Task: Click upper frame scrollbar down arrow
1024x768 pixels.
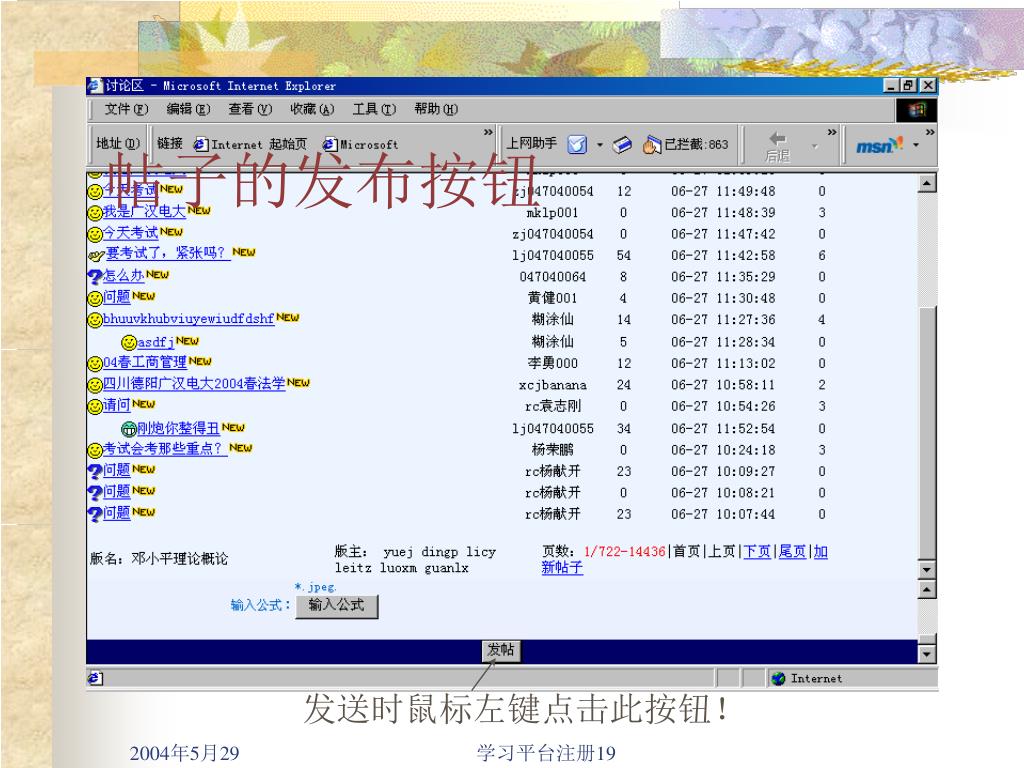Action: point(927,569)
